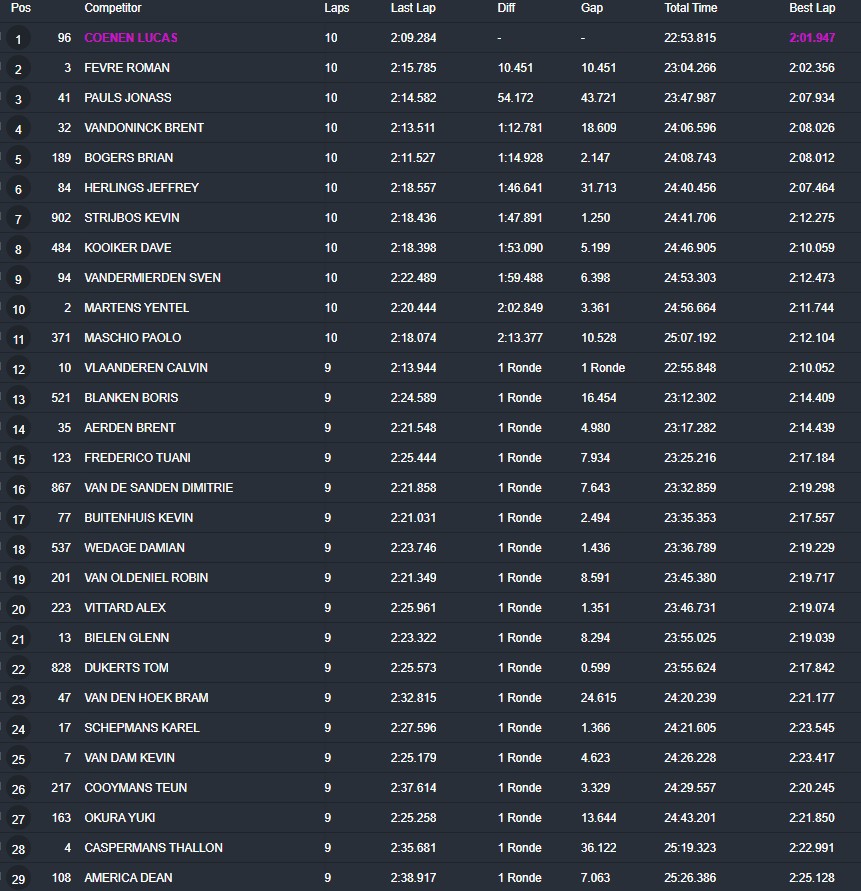Select the FEVRE ROMAN competitor name
The width and height of the screenshot is (861, 891).
click(x=127, y=68)
